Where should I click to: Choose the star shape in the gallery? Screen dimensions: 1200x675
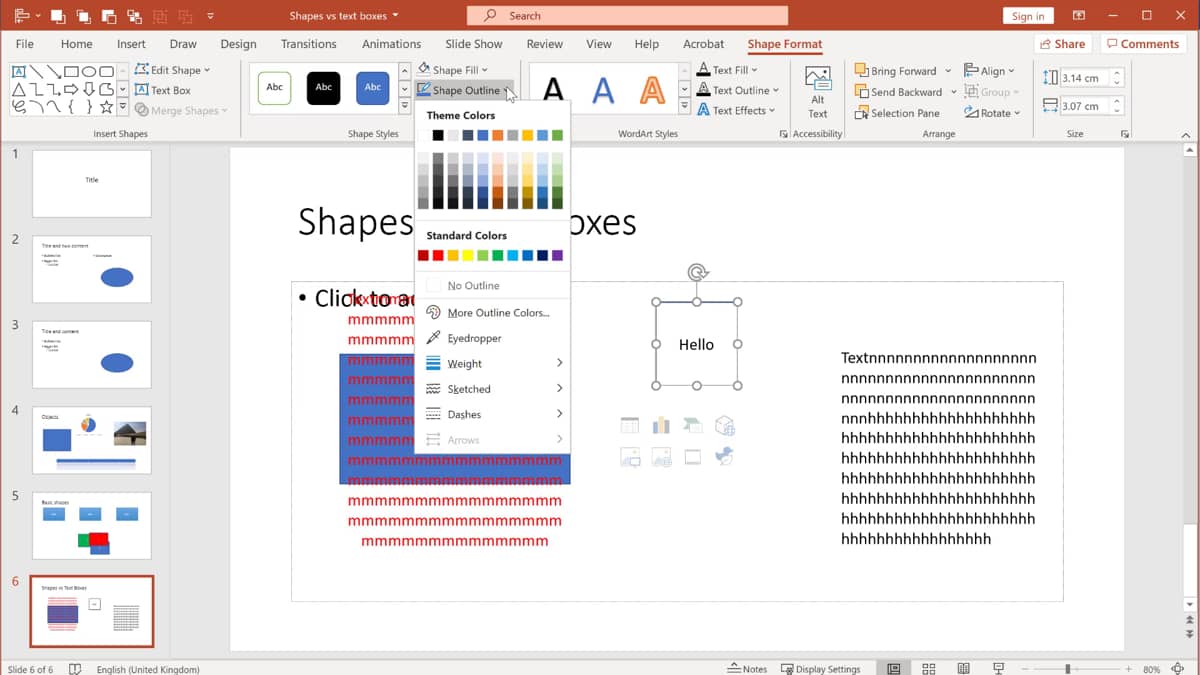[108, 107]
